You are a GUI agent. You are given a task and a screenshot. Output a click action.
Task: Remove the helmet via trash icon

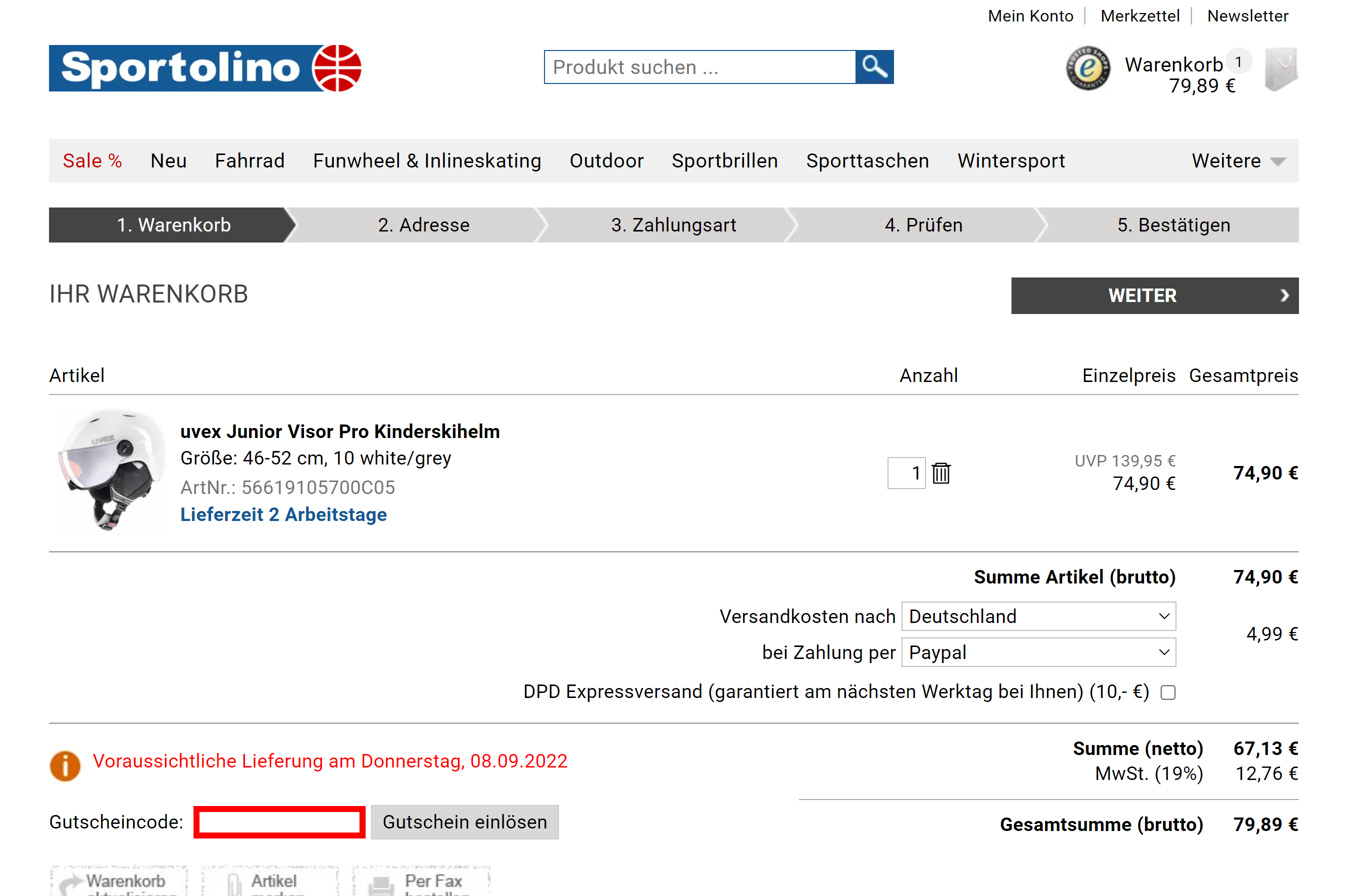(941, 472)
